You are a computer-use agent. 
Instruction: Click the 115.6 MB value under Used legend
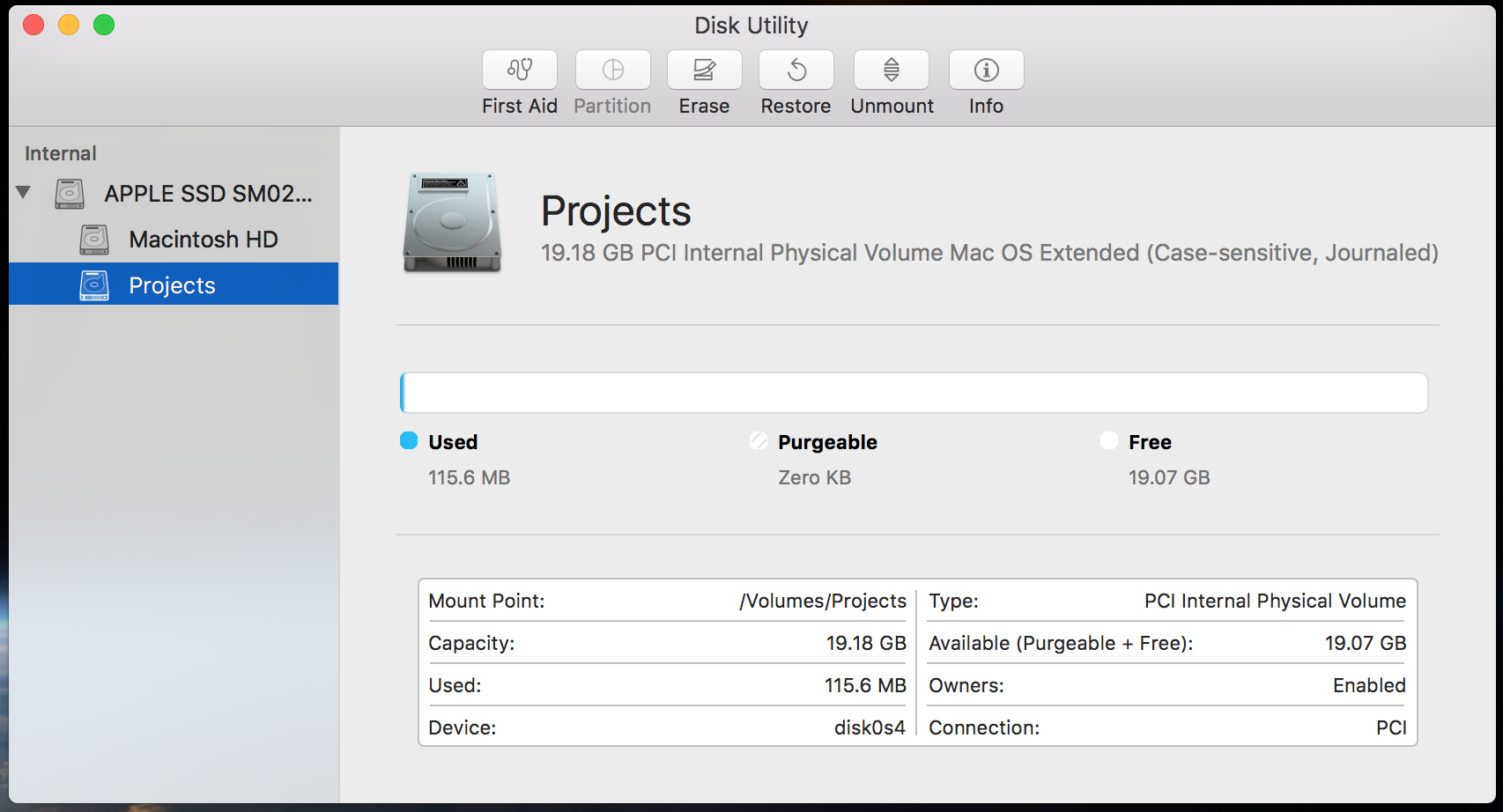tap(470, 477)
